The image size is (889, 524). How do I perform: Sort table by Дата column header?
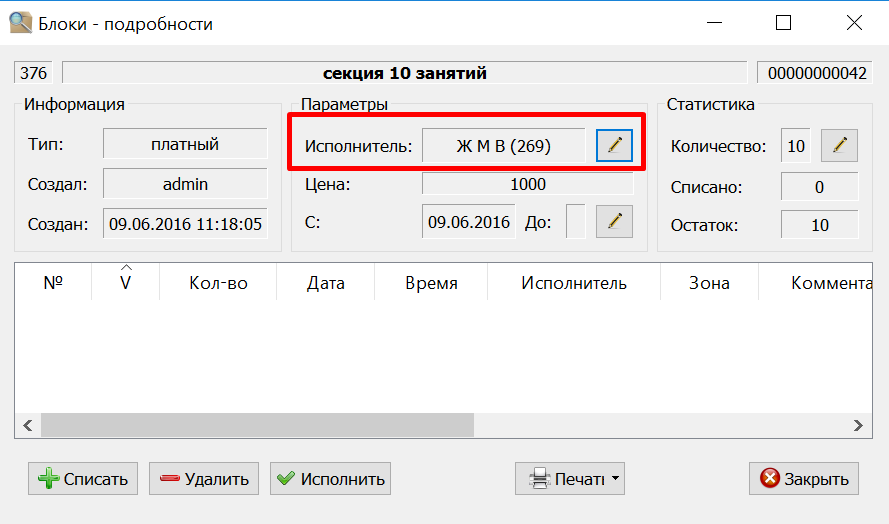[325, 282]
